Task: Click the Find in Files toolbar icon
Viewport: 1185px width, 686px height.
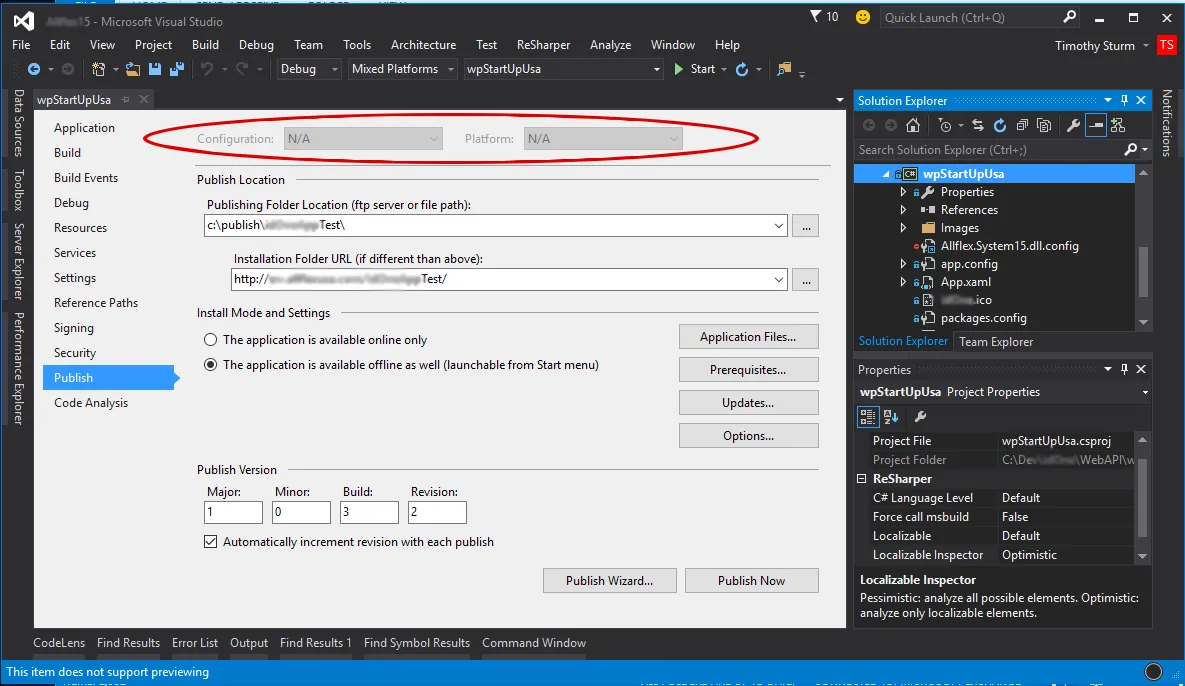Action: tap(784, 69)
